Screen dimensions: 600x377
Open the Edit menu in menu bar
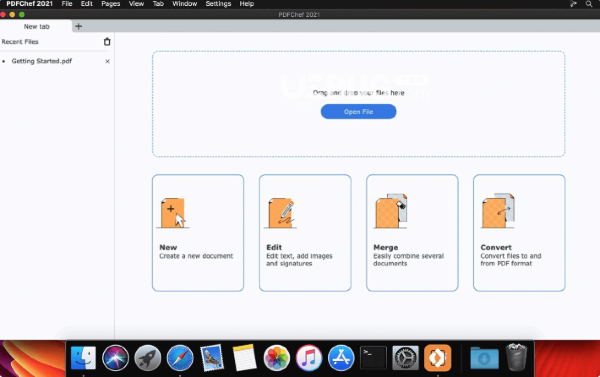point(86,4)
